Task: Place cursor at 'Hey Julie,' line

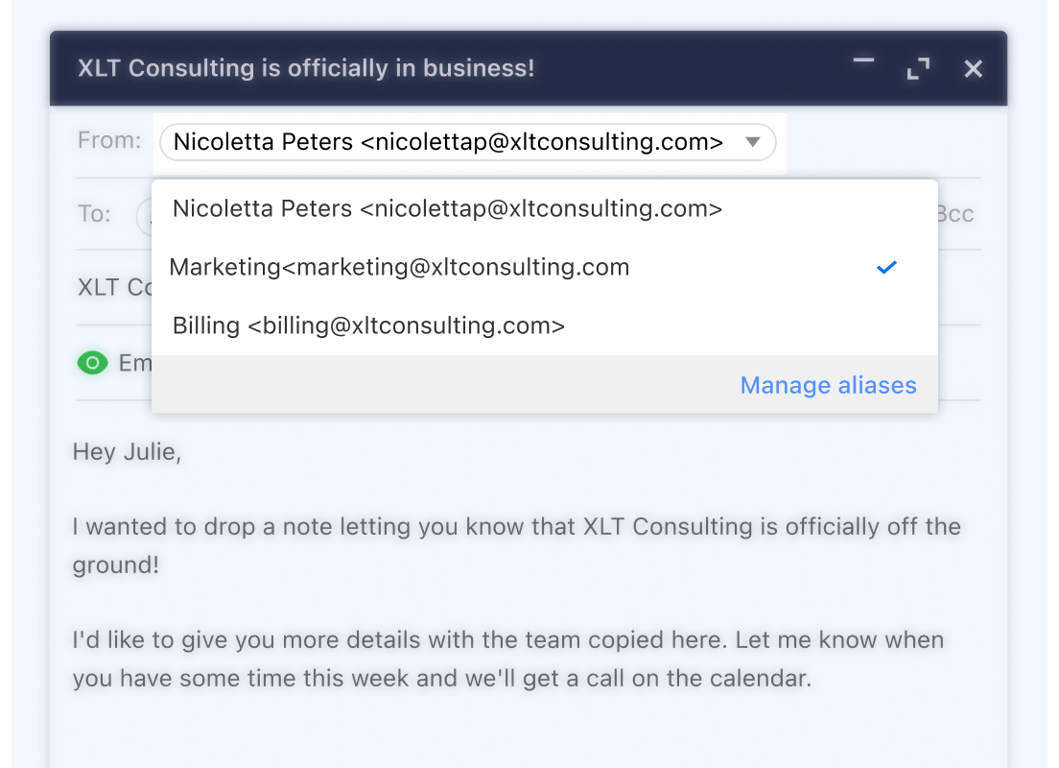Action: (127, 452)
